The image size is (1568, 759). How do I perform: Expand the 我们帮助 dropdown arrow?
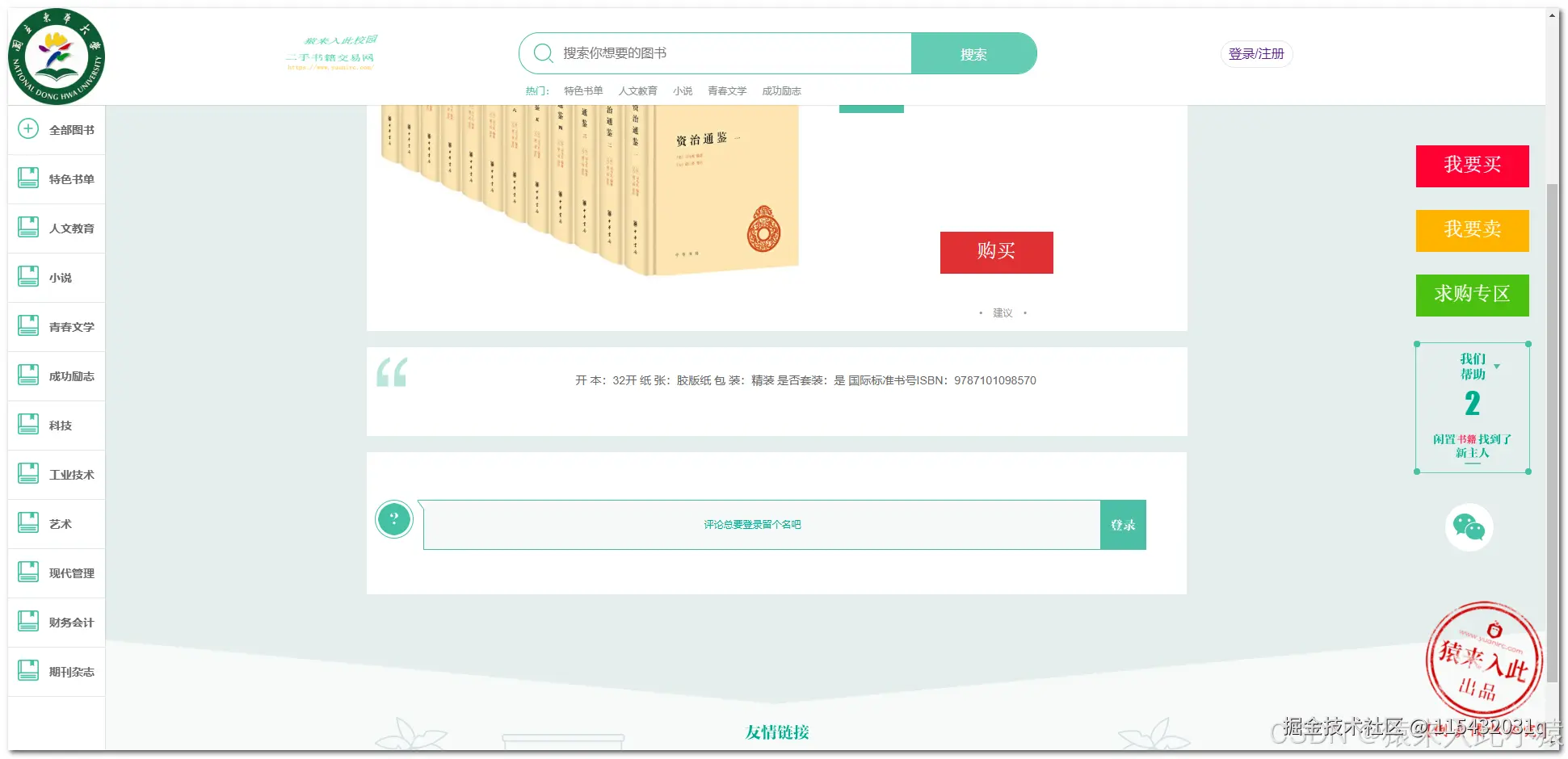[1496, 365]
